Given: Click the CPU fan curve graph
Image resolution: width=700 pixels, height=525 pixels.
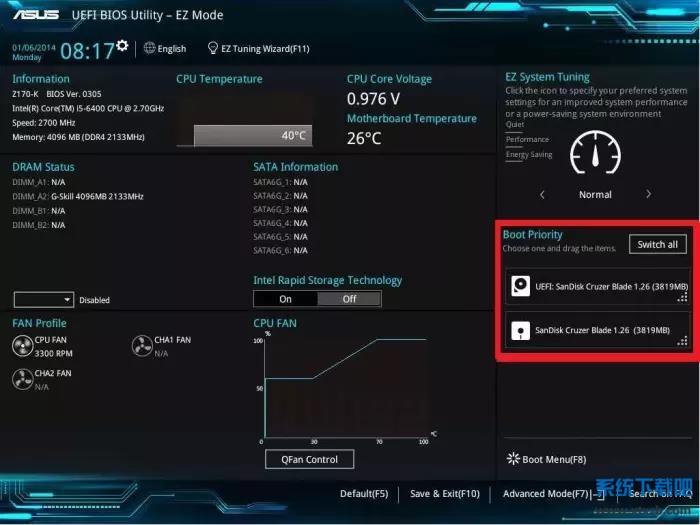Looking at the screenshot, I should [346, 388].
